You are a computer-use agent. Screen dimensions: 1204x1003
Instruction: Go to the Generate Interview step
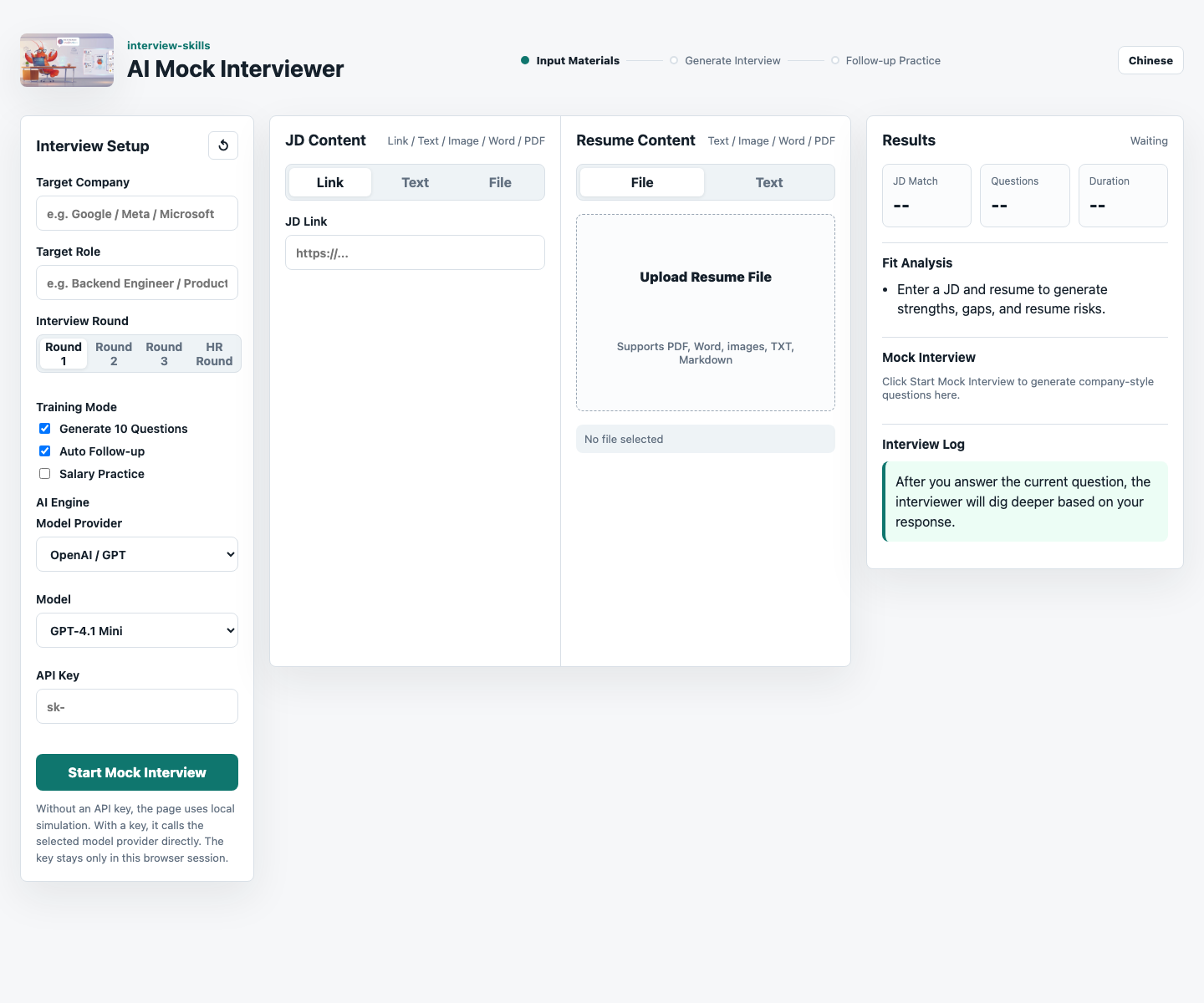click(725, 60)
